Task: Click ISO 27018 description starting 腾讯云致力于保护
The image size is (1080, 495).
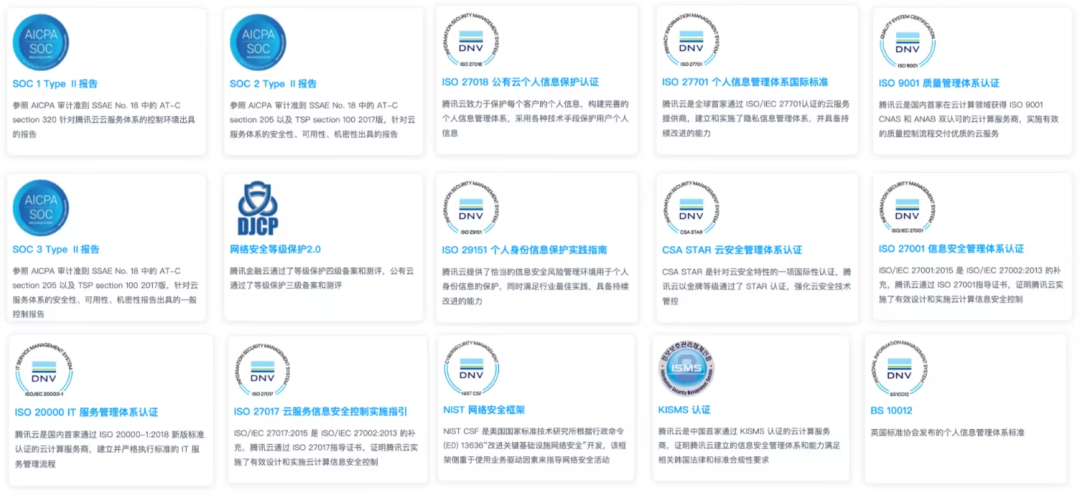Action: click(536, 118)
